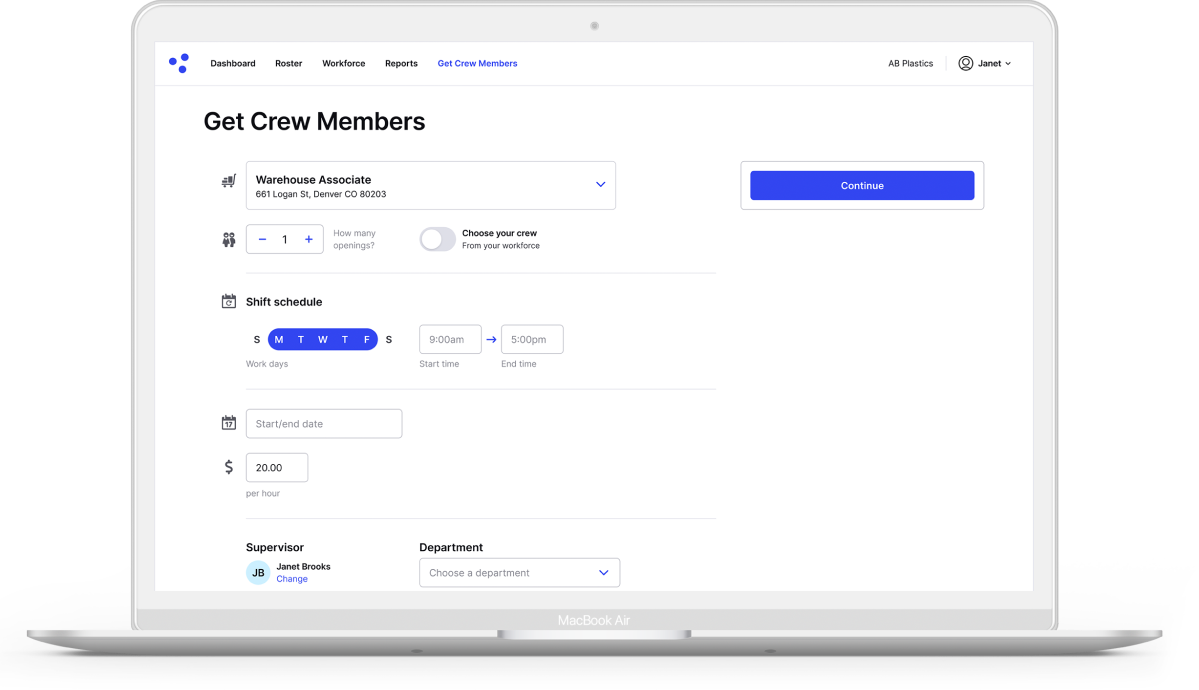Image resolution: width=1199 pixels, height=690 pixels.
Task: Click the warehouse forklift job icon
Action: click(229, 181)
